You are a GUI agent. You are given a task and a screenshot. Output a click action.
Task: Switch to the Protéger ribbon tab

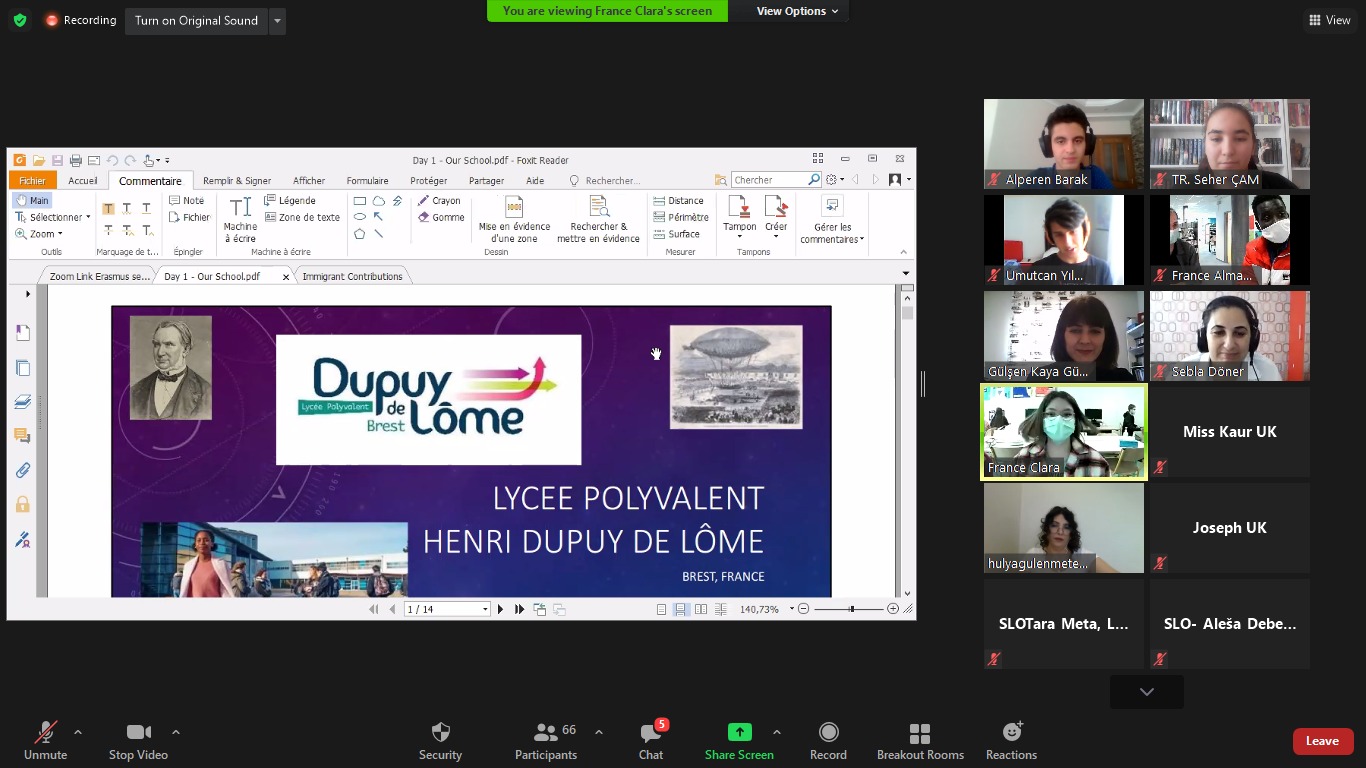(429, 181)
